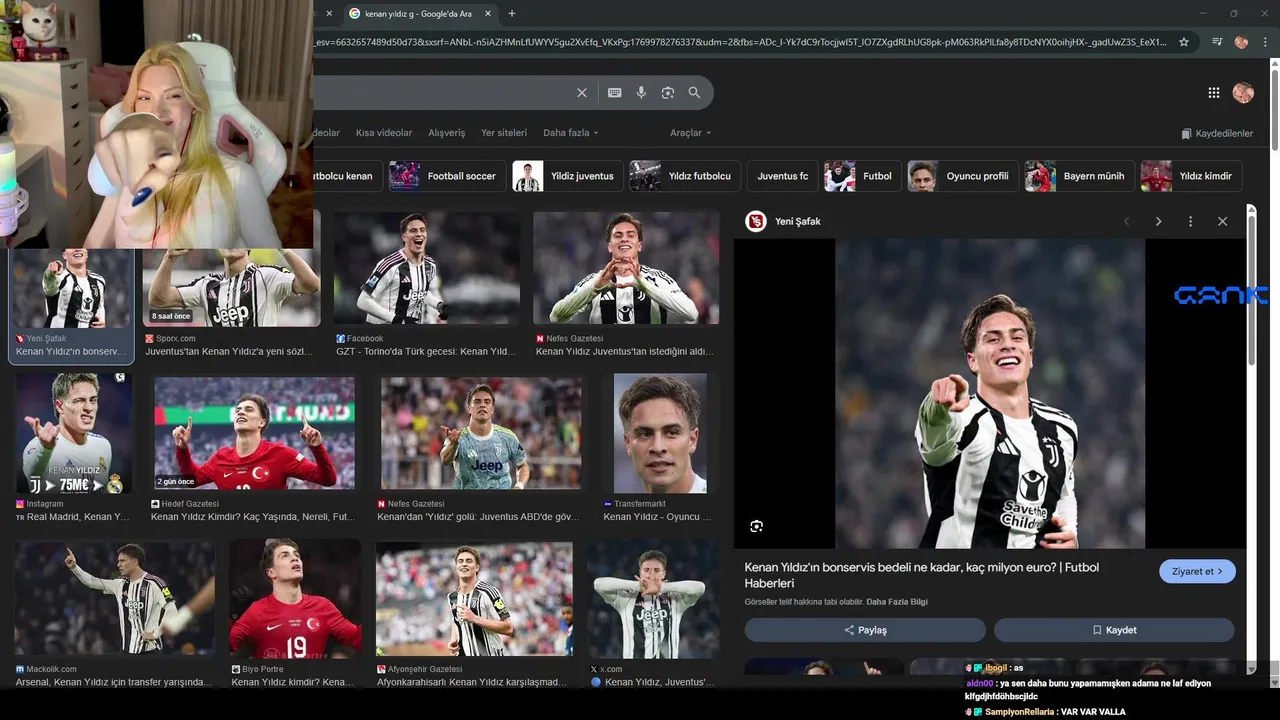Open the Afyonşehir Gazetesi image thumbnail
Image resolution: width=1280 pixels, height=720 pixels.
tap(474, 599)
